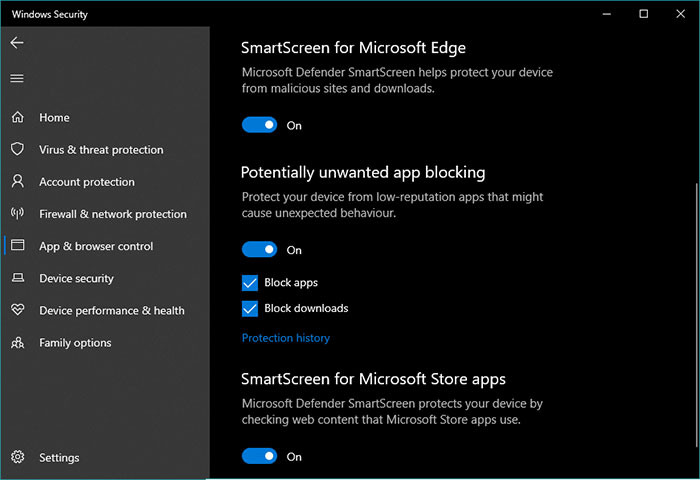Open the hamburger navigation menu
This screenshot has width=700, height=480.
(17, 79)
